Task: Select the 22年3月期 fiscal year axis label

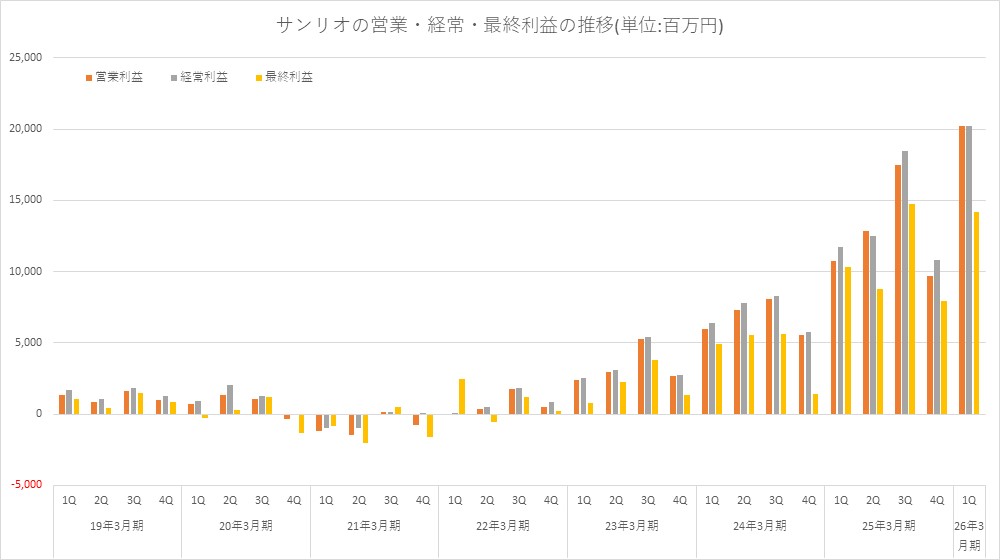Action: (x=503, y=525)
